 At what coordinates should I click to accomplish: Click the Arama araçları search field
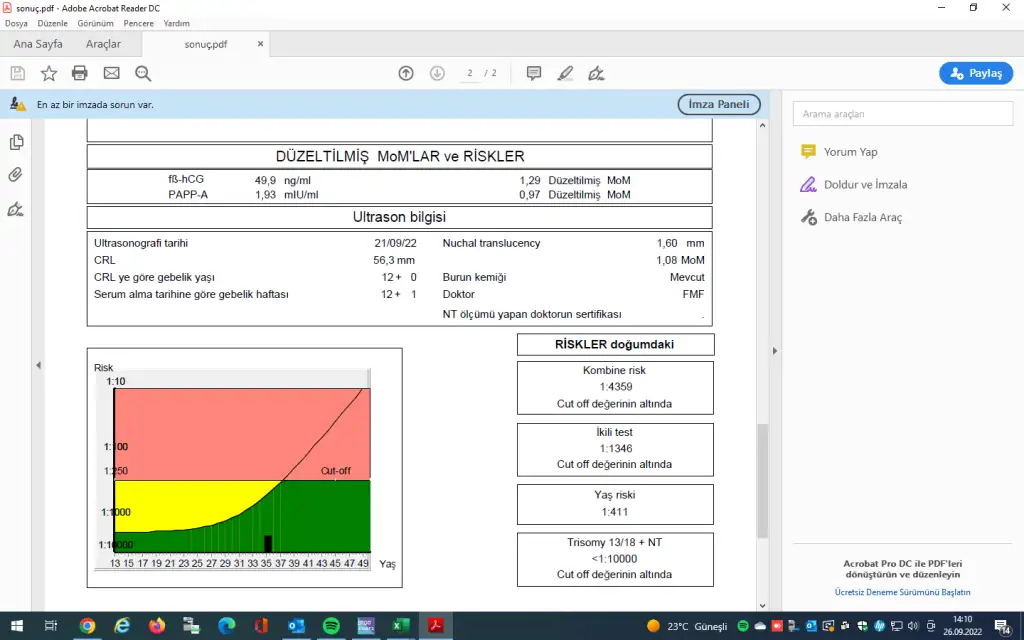coord(902,114)
